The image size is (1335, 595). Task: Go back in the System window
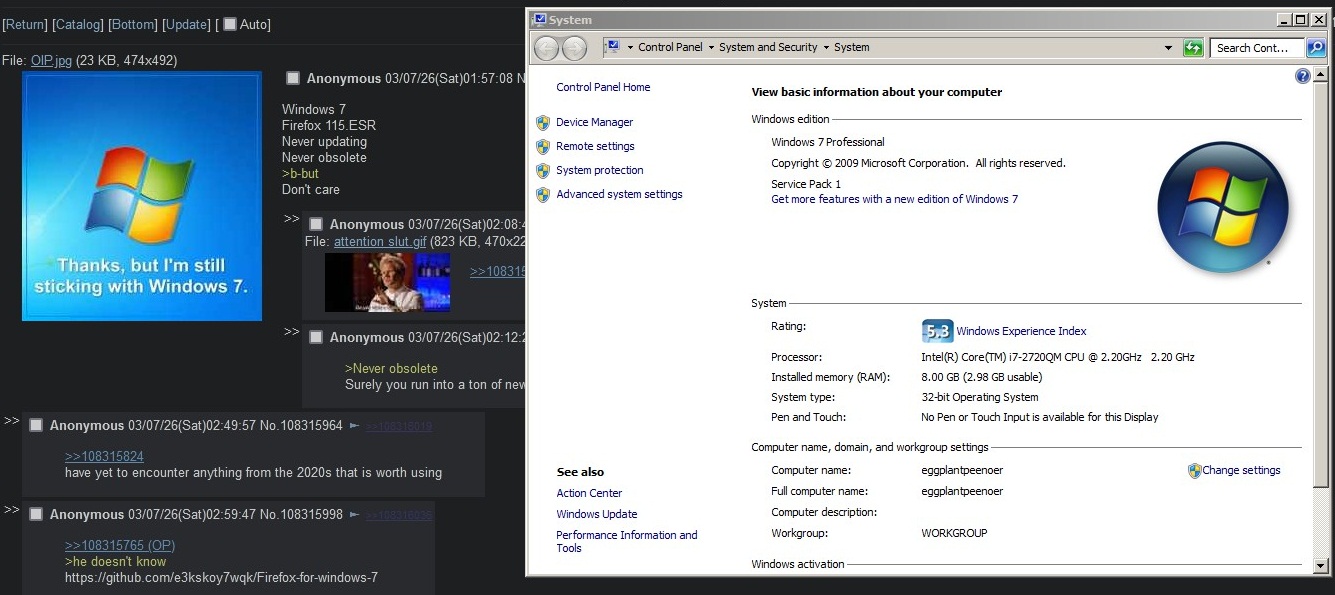(x=546, y=48)
